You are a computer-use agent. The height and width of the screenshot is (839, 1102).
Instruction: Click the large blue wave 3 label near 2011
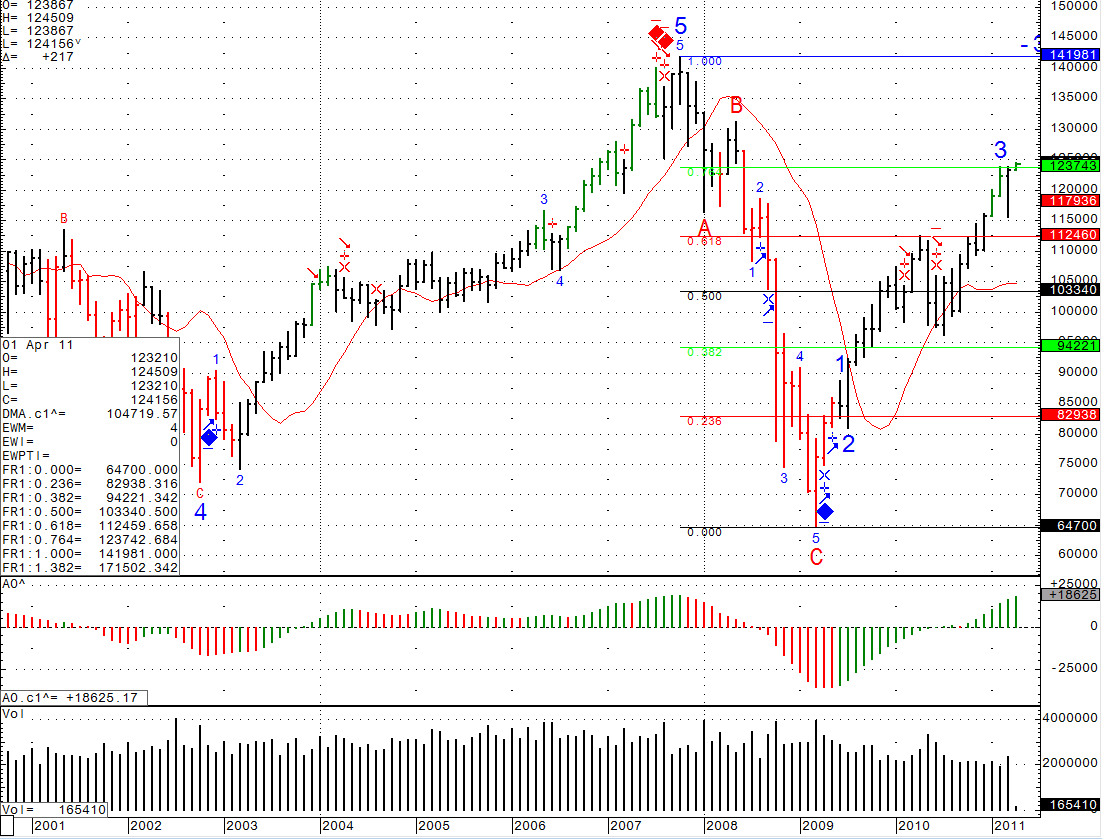click(1000, 151)
